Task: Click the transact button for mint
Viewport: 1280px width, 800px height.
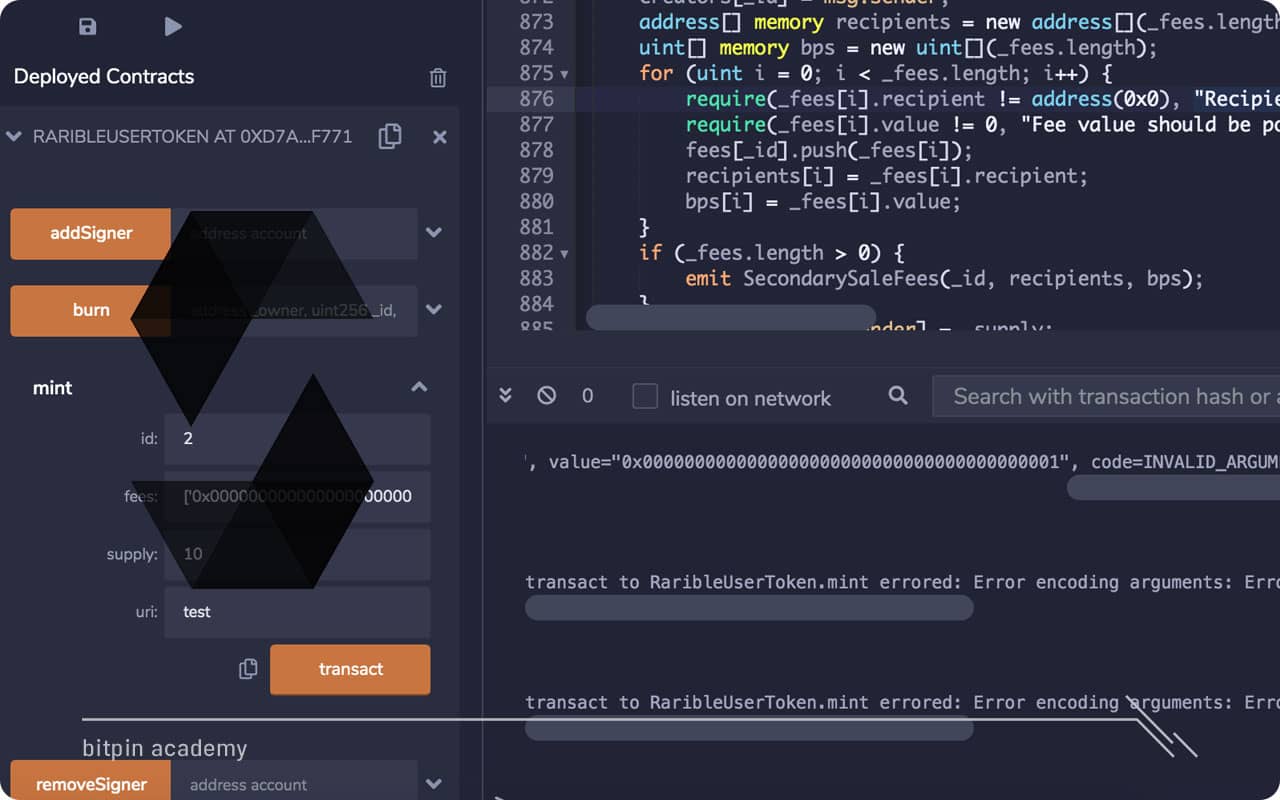Action: click(350, 669)
